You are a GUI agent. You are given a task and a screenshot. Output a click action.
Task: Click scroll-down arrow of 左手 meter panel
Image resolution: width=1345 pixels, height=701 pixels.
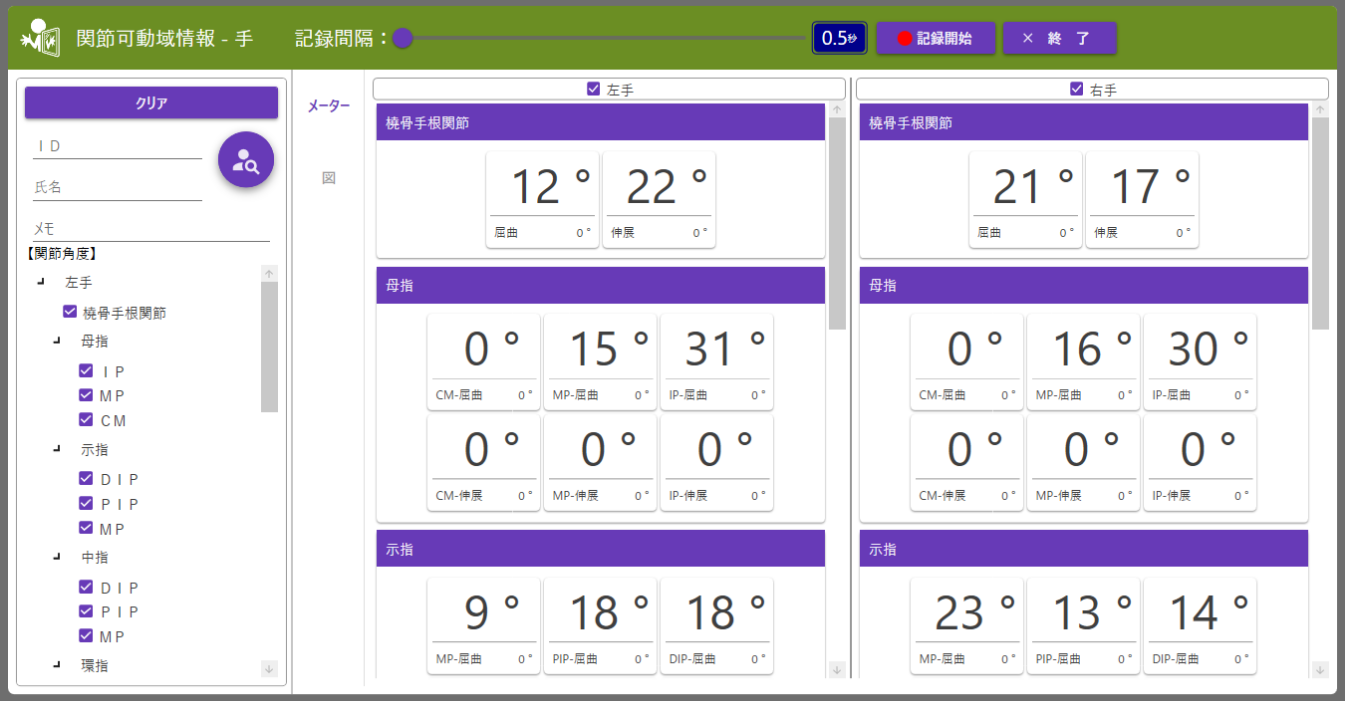[x=837, y=669]
